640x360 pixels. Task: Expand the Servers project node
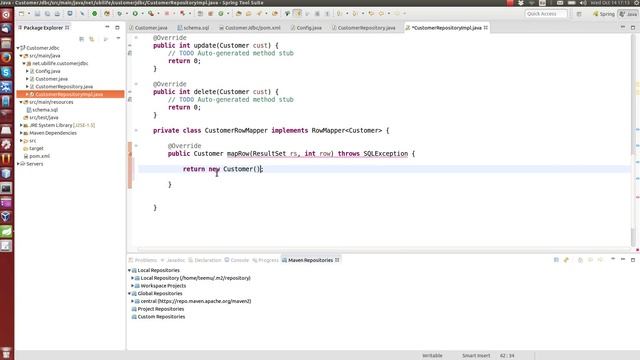pyautogui.click(x=18, y=164)
